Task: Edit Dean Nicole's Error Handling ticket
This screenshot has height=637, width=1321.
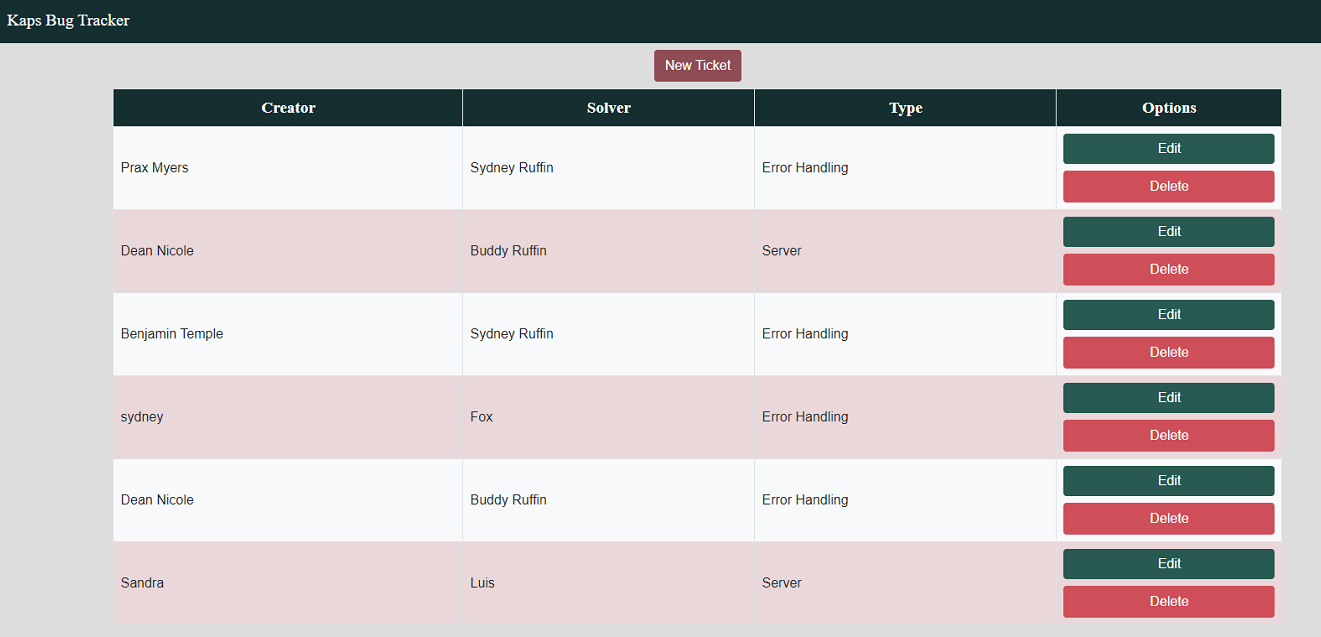Action: click(1168, 480)
